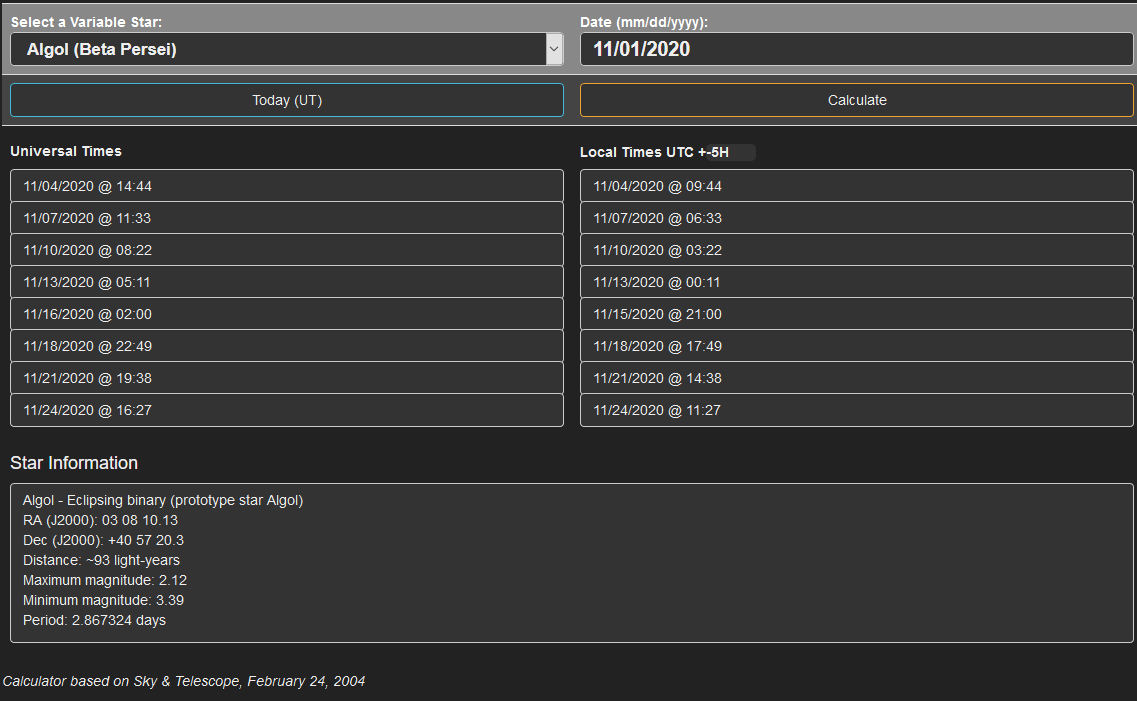This screenshot has width=1137, height=701.
Task: Select universal time 11/07/2020 @ 11:33
Action: [x=287, y=218]
